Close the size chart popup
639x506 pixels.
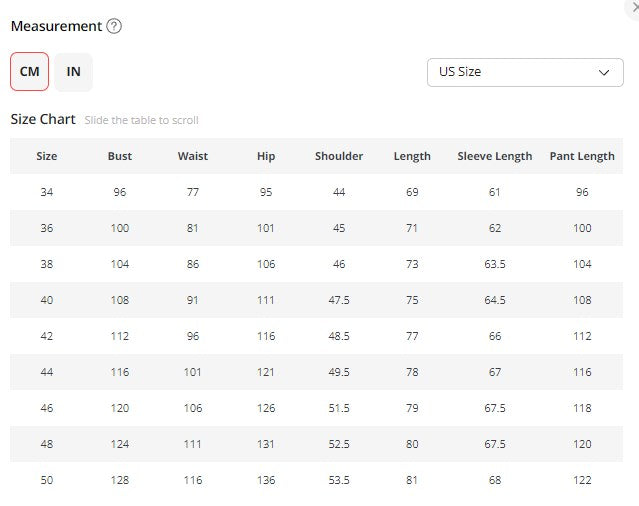point(635,6)
